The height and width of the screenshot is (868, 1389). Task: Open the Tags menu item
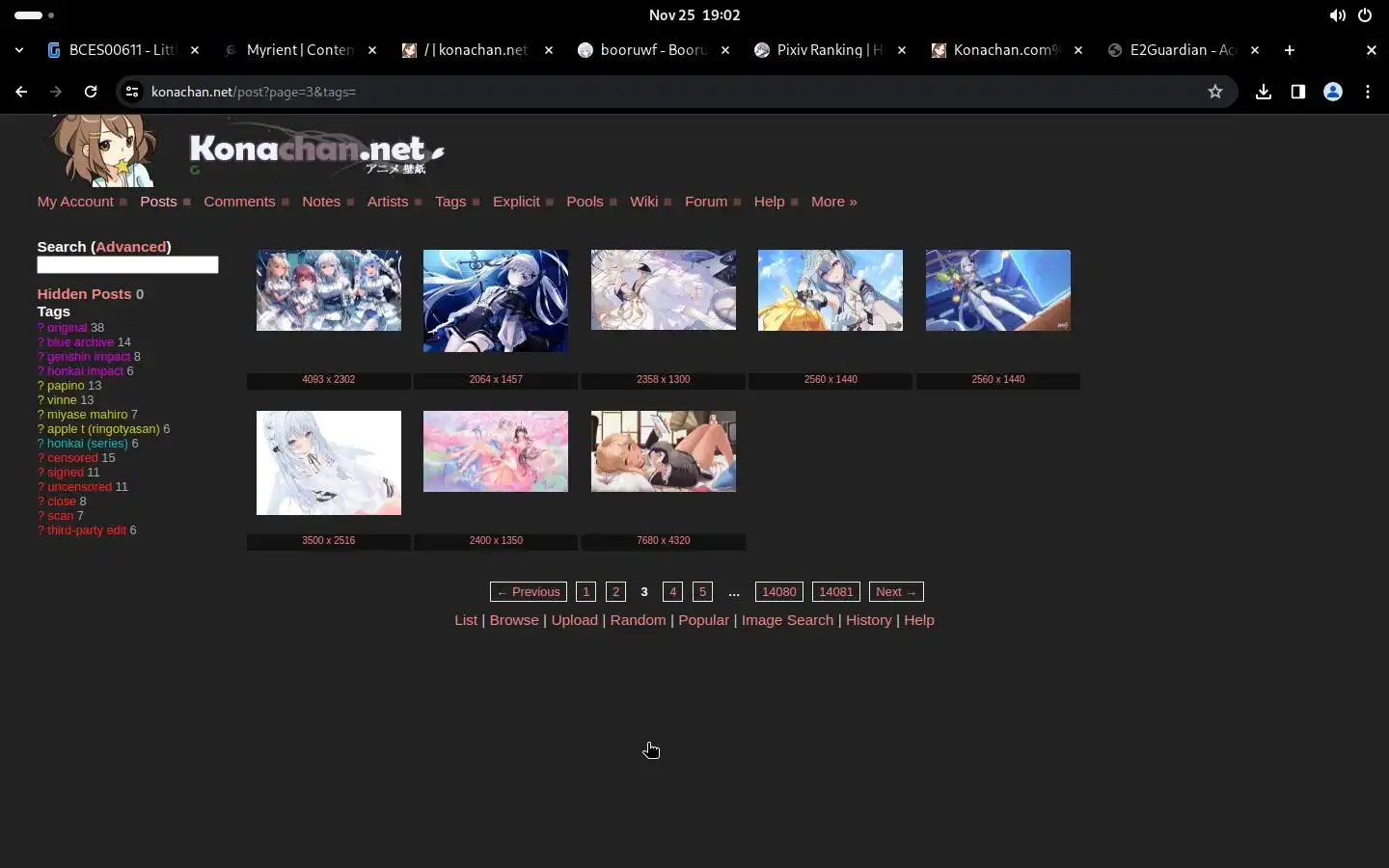450,202
